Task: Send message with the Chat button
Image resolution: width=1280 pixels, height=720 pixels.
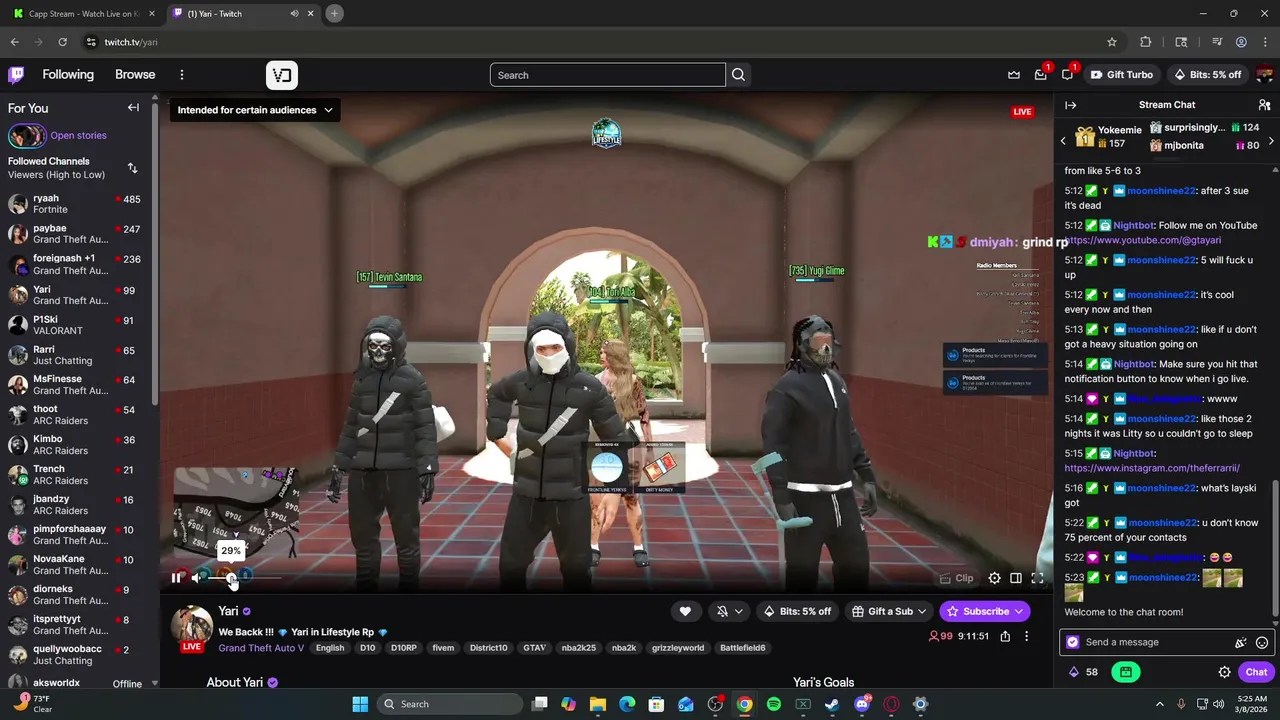Action: 1257,672
